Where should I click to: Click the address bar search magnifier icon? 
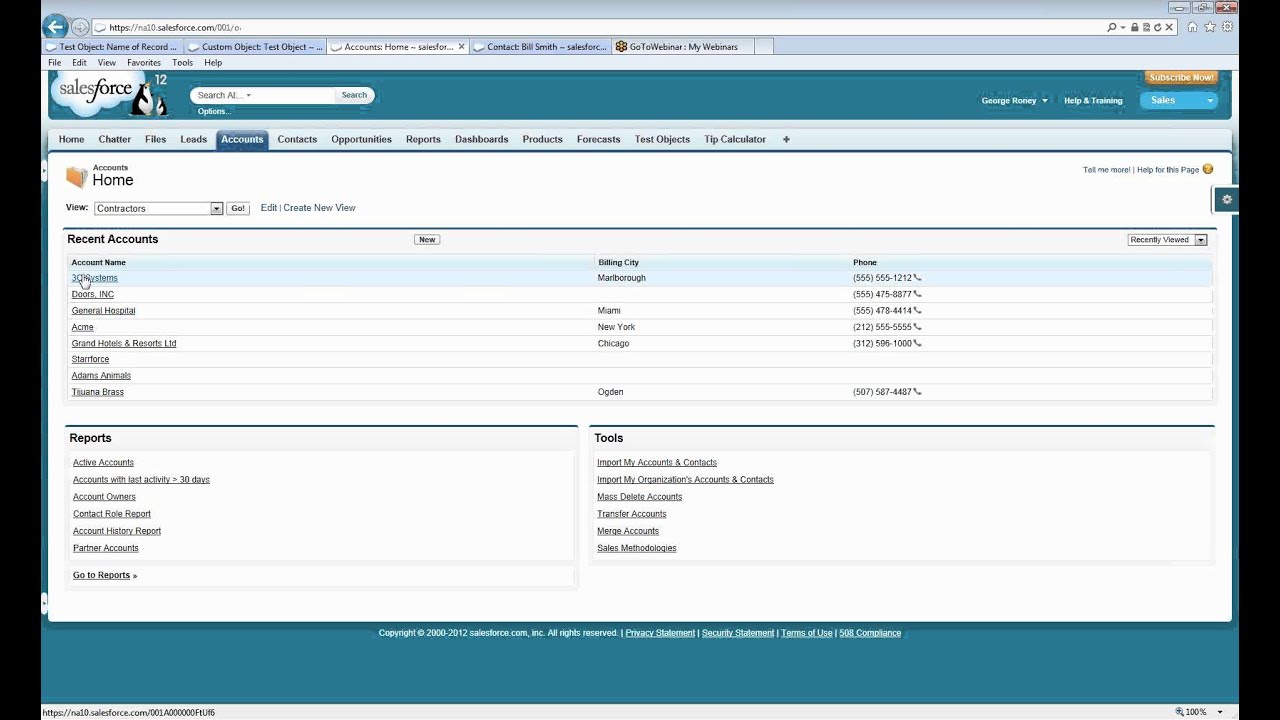1112,27
